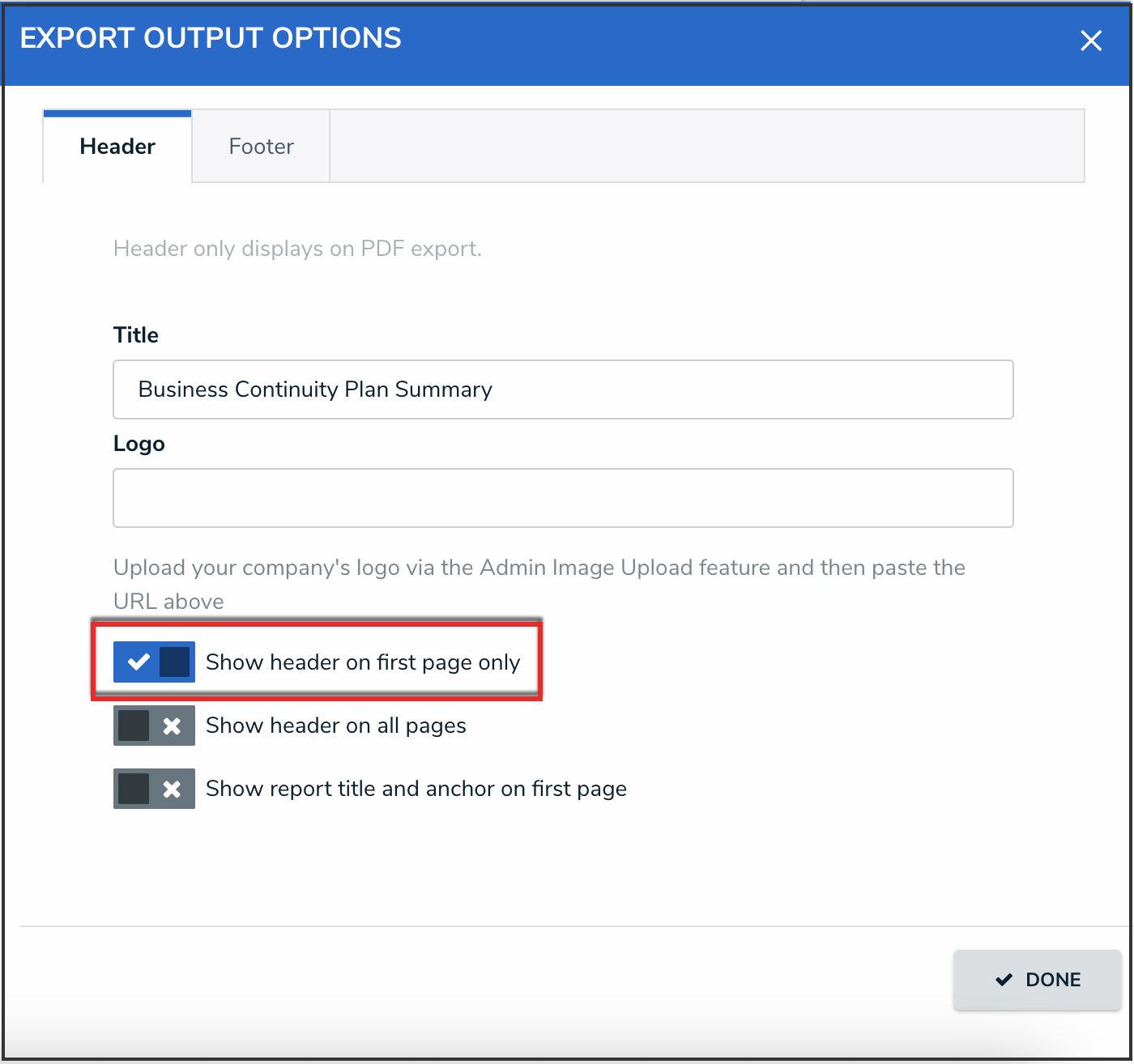Click the "Show header on first page only" label
Viewport: 1134px width, 1064px height.
tap(363, 662)
